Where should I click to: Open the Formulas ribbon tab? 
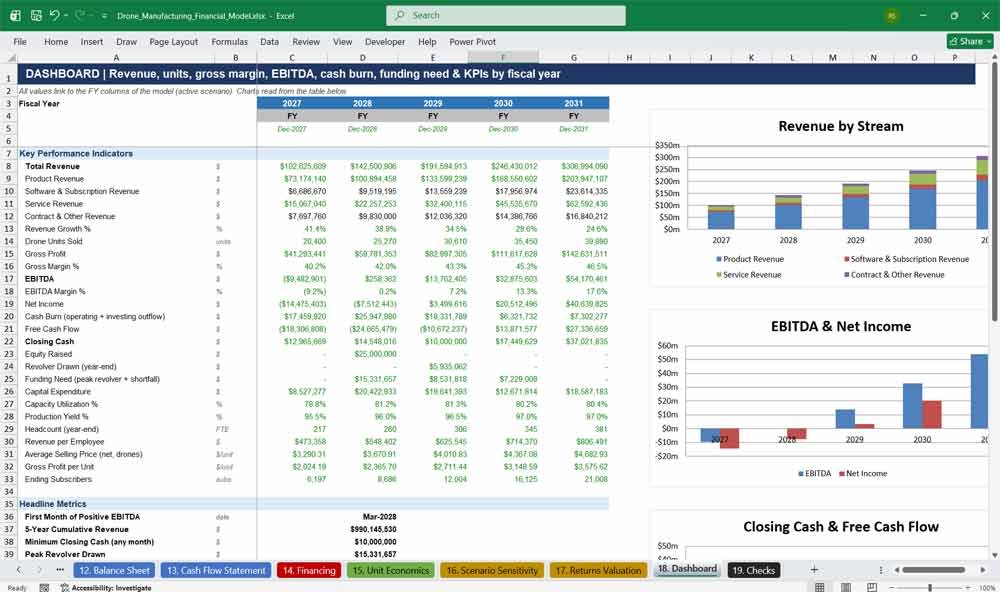point(230,41)
